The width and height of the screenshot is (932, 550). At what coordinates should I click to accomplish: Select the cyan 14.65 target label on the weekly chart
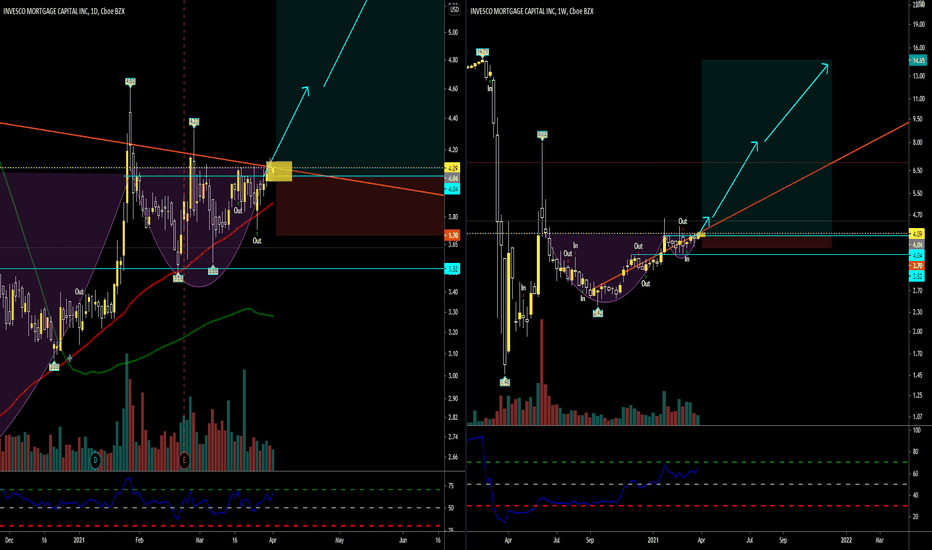(918, 61)
